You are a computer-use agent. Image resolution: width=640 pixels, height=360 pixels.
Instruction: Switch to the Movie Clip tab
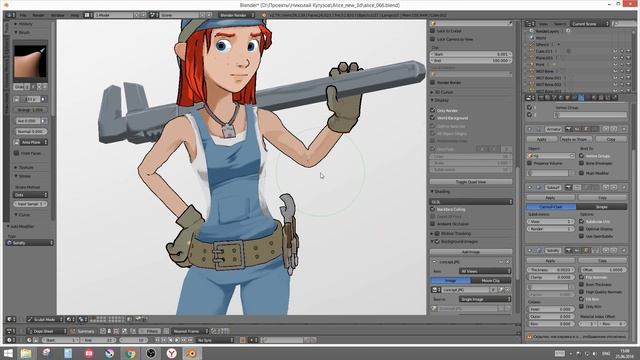click(491, 280)
